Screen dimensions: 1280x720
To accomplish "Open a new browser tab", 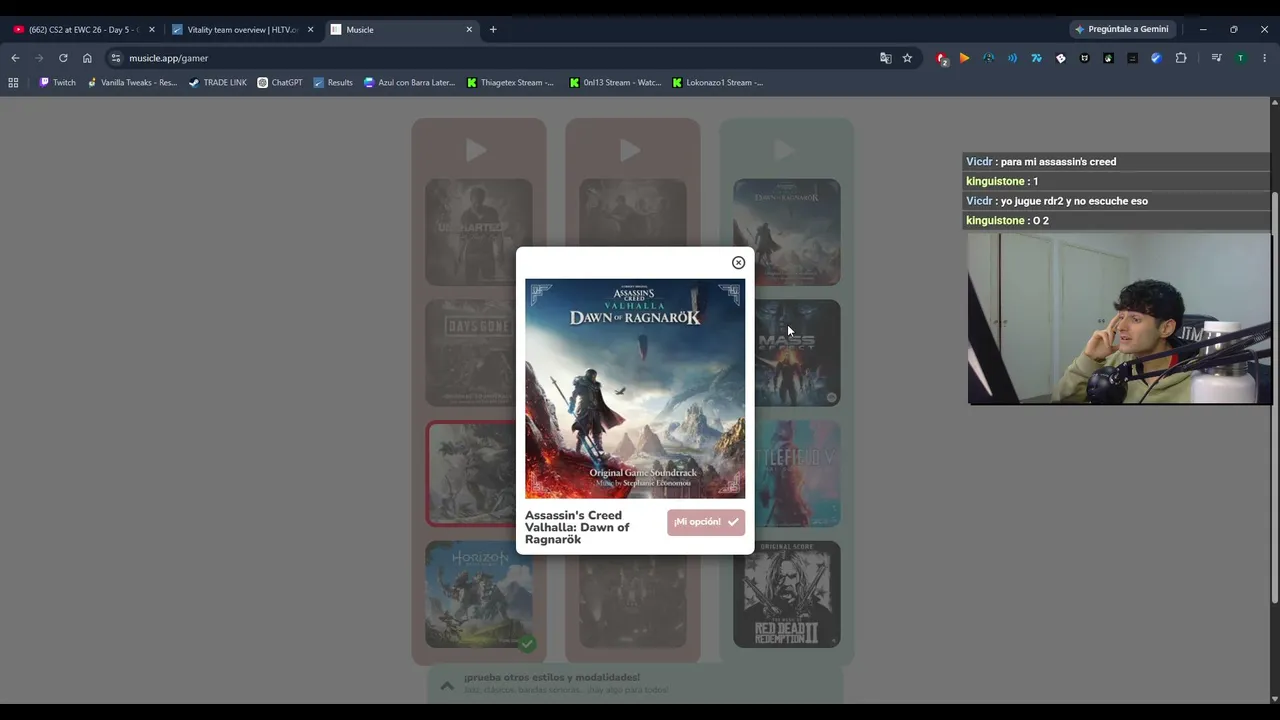I will click(493, 30).
